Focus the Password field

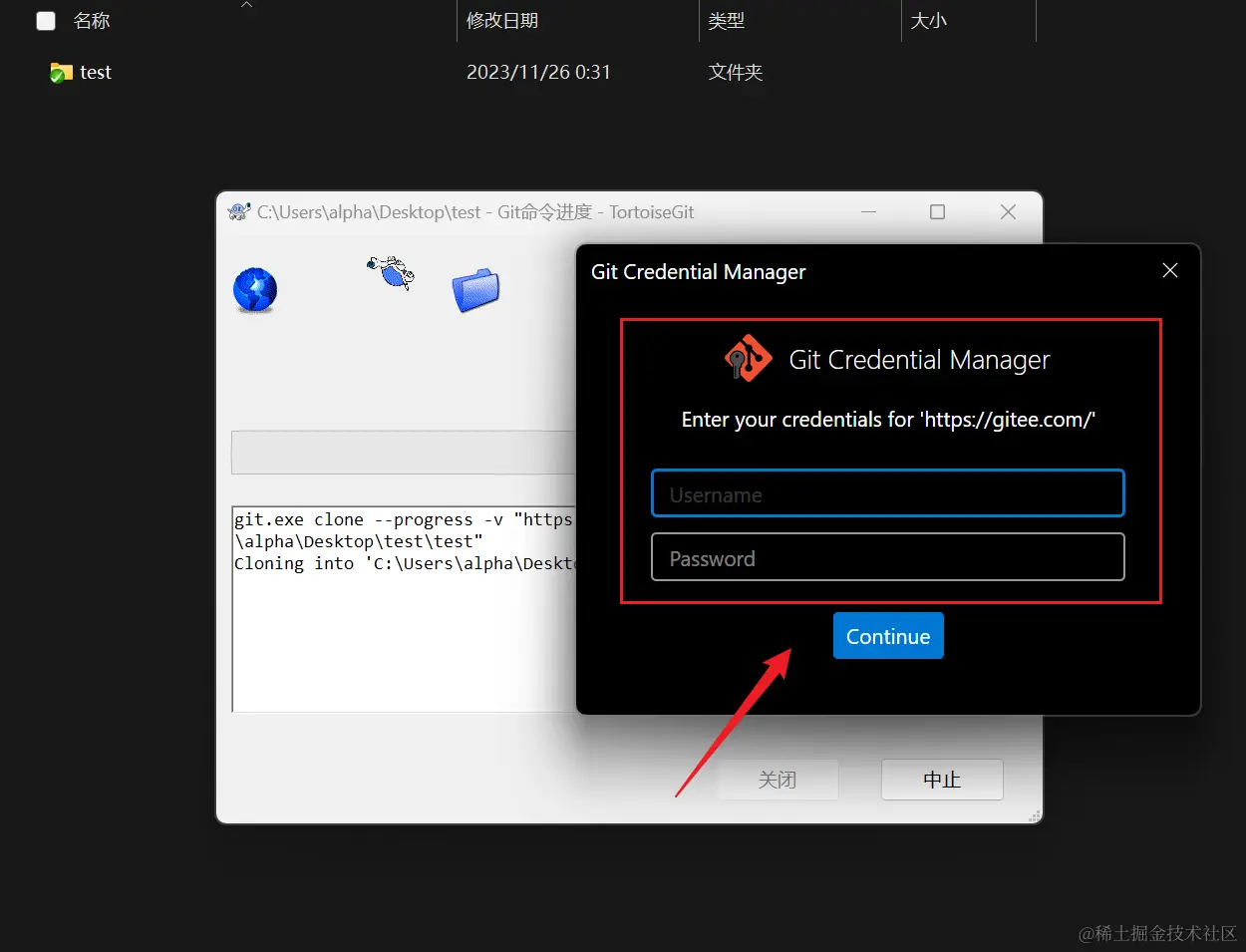pos(887,557)
